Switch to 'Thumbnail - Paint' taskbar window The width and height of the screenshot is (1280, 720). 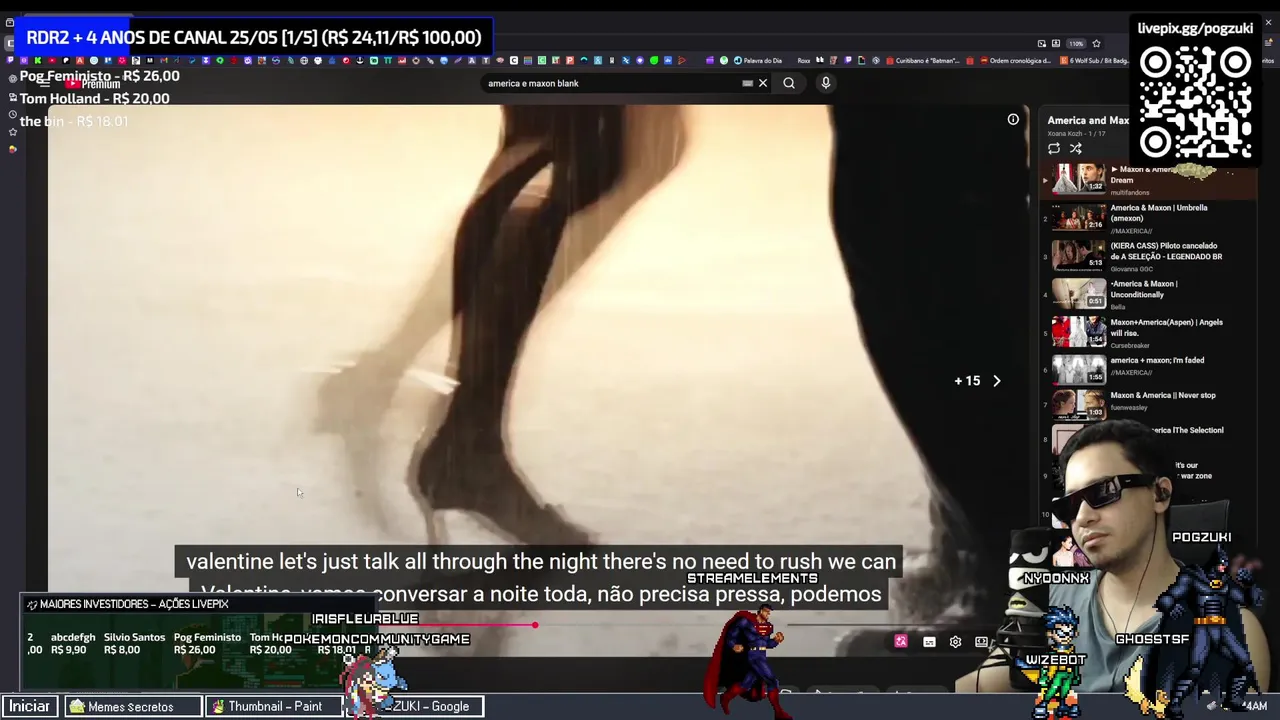point(274,706)
